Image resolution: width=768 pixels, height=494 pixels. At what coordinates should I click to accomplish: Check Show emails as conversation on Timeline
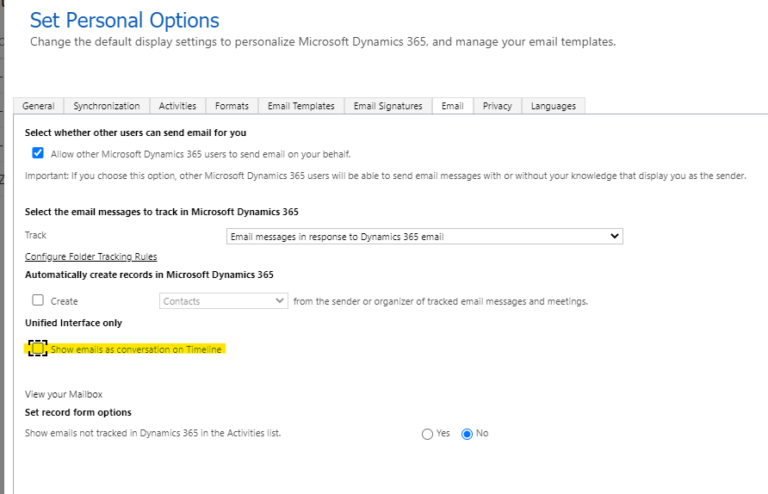click(x=38, y=349)
